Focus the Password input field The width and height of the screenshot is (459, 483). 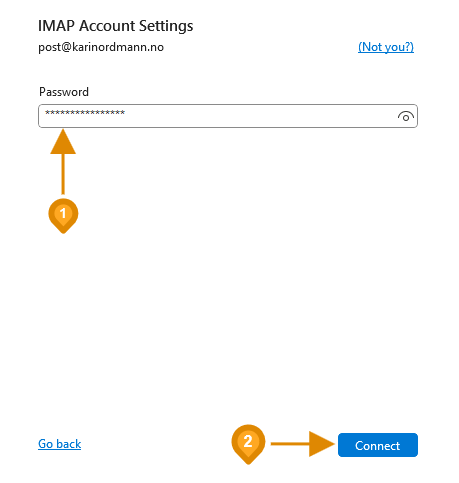(228, 116)
